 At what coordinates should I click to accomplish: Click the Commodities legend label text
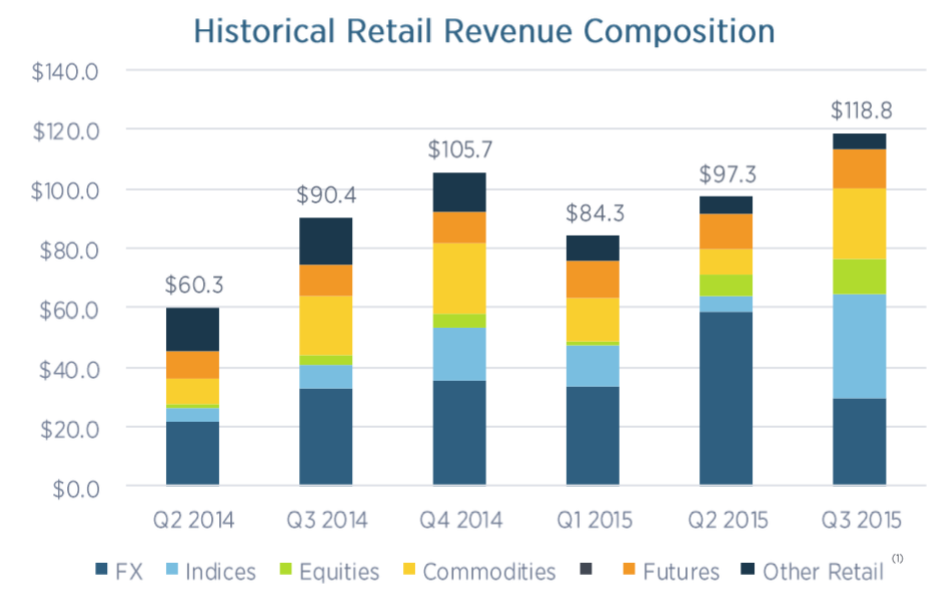pyautogui.click(x=489, y=572)
